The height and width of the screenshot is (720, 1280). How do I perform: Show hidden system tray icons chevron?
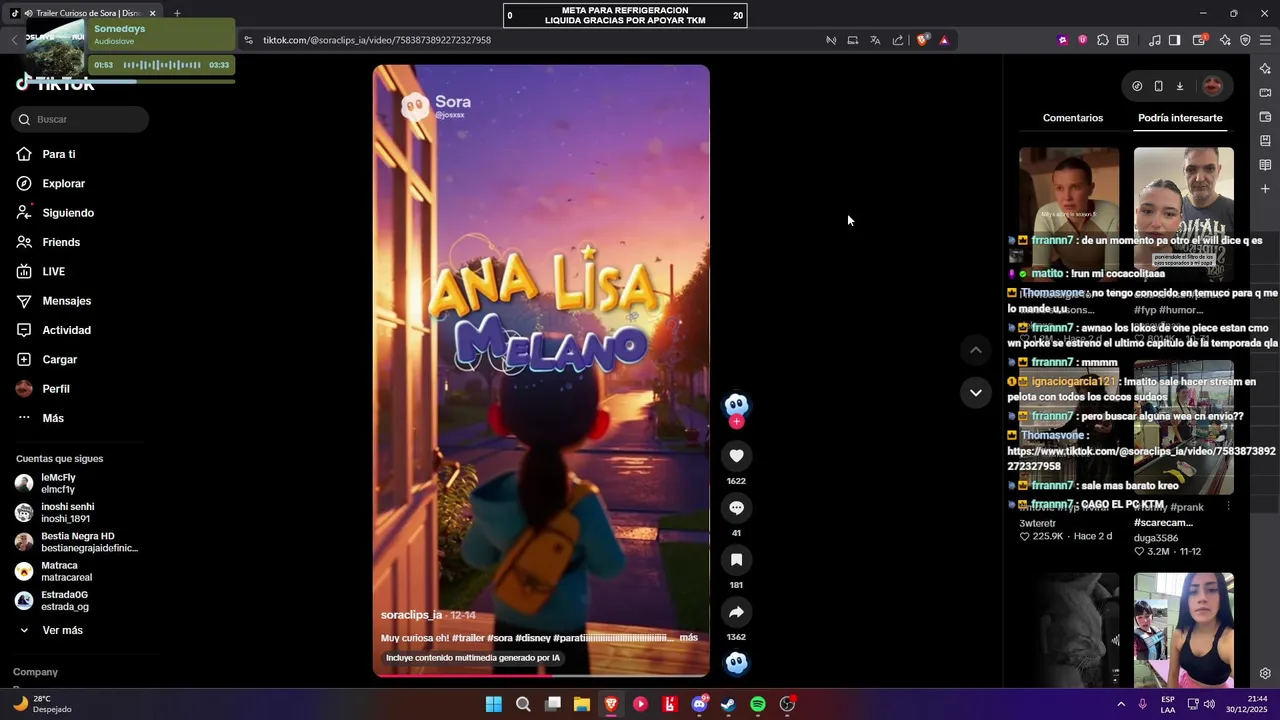point(1120,704)
